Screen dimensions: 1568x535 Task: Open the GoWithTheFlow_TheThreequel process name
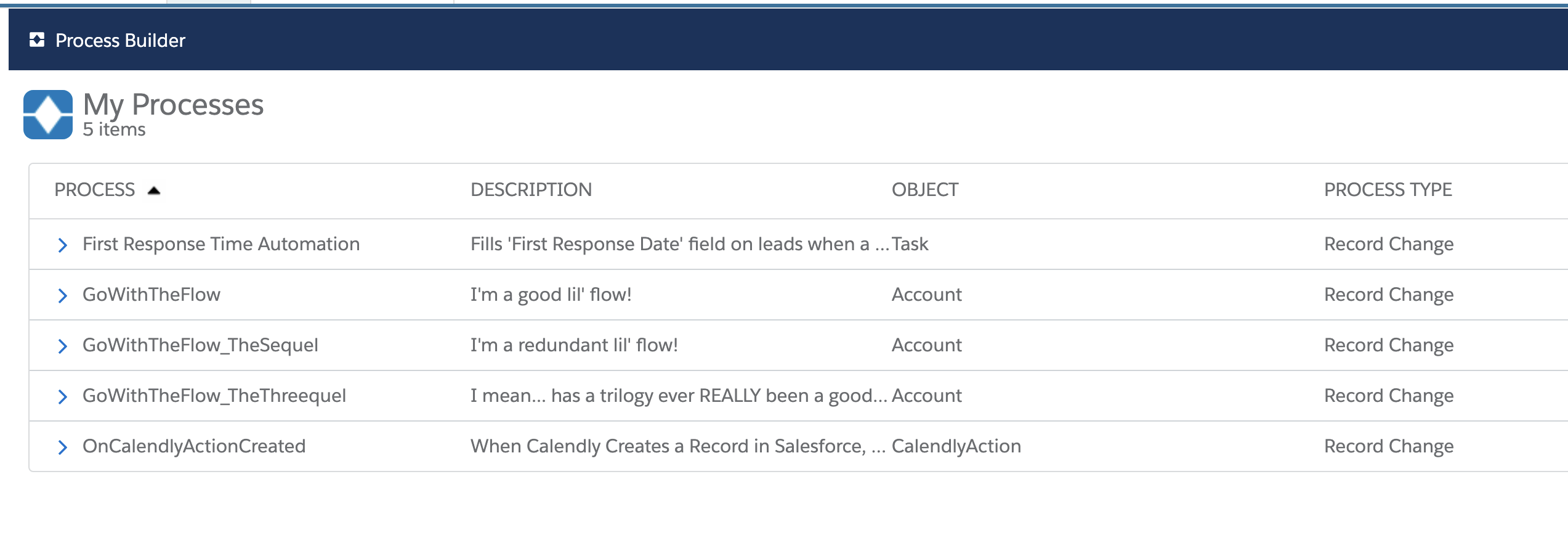coord(214,396)
